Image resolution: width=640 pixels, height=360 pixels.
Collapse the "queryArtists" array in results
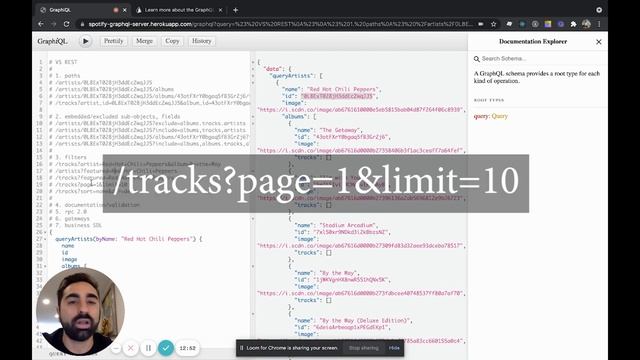[253, 76]
